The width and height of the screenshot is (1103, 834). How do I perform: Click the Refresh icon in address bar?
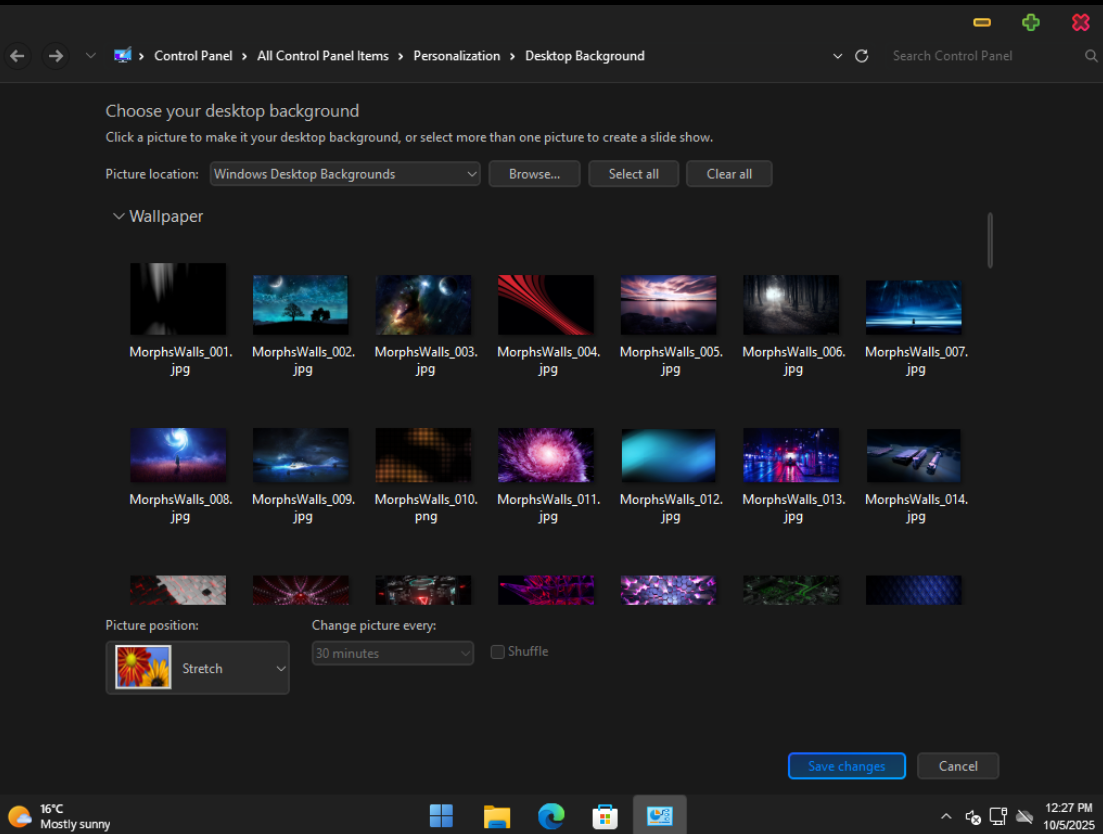click(x=862, y=56)
